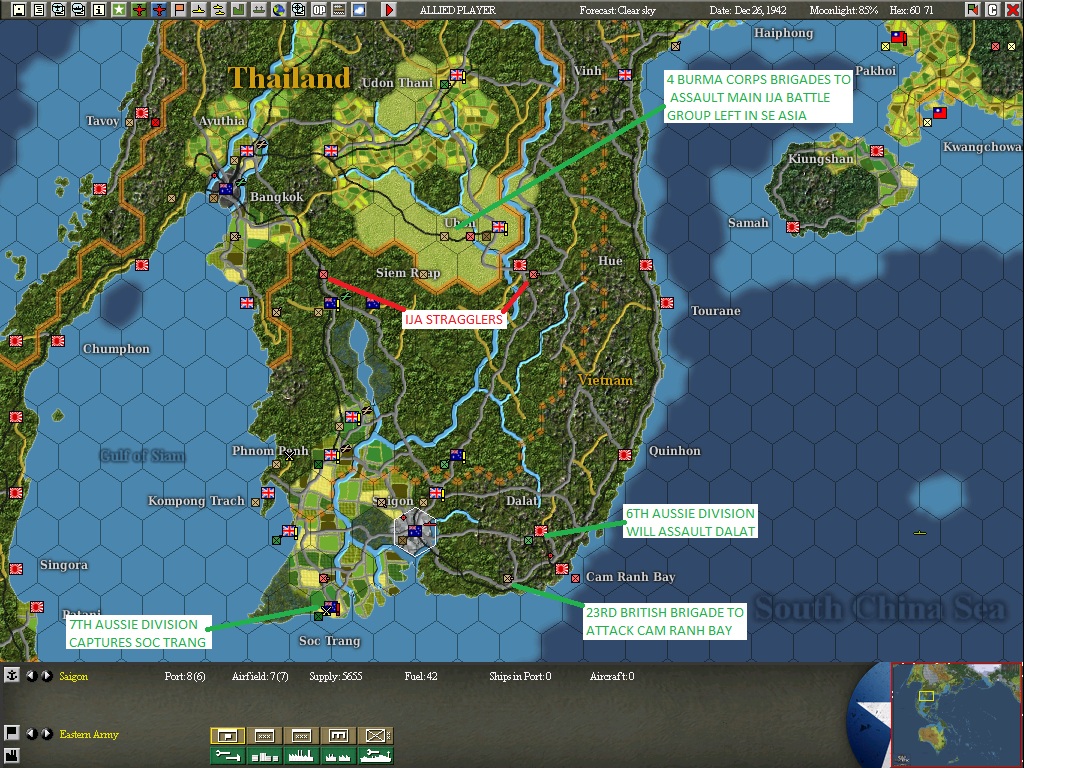
Task: Toggle the green ship repair wrench button
Action: tap(375, 756)
